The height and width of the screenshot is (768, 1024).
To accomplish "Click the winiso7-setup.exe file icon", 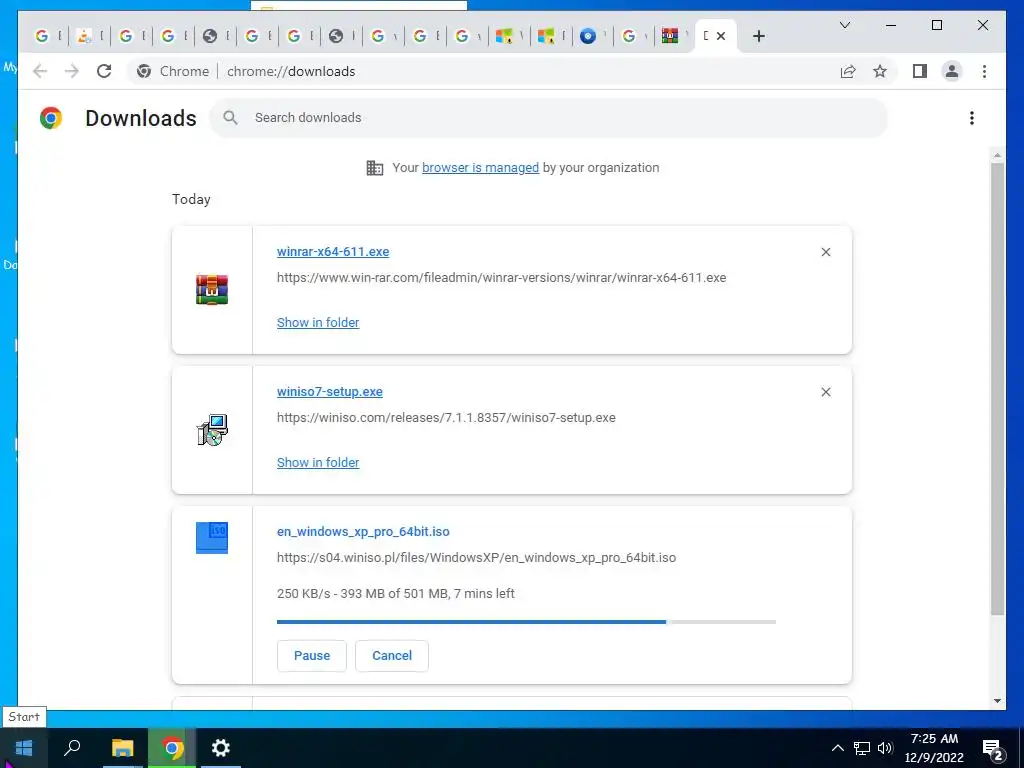I will pos(212,430).
